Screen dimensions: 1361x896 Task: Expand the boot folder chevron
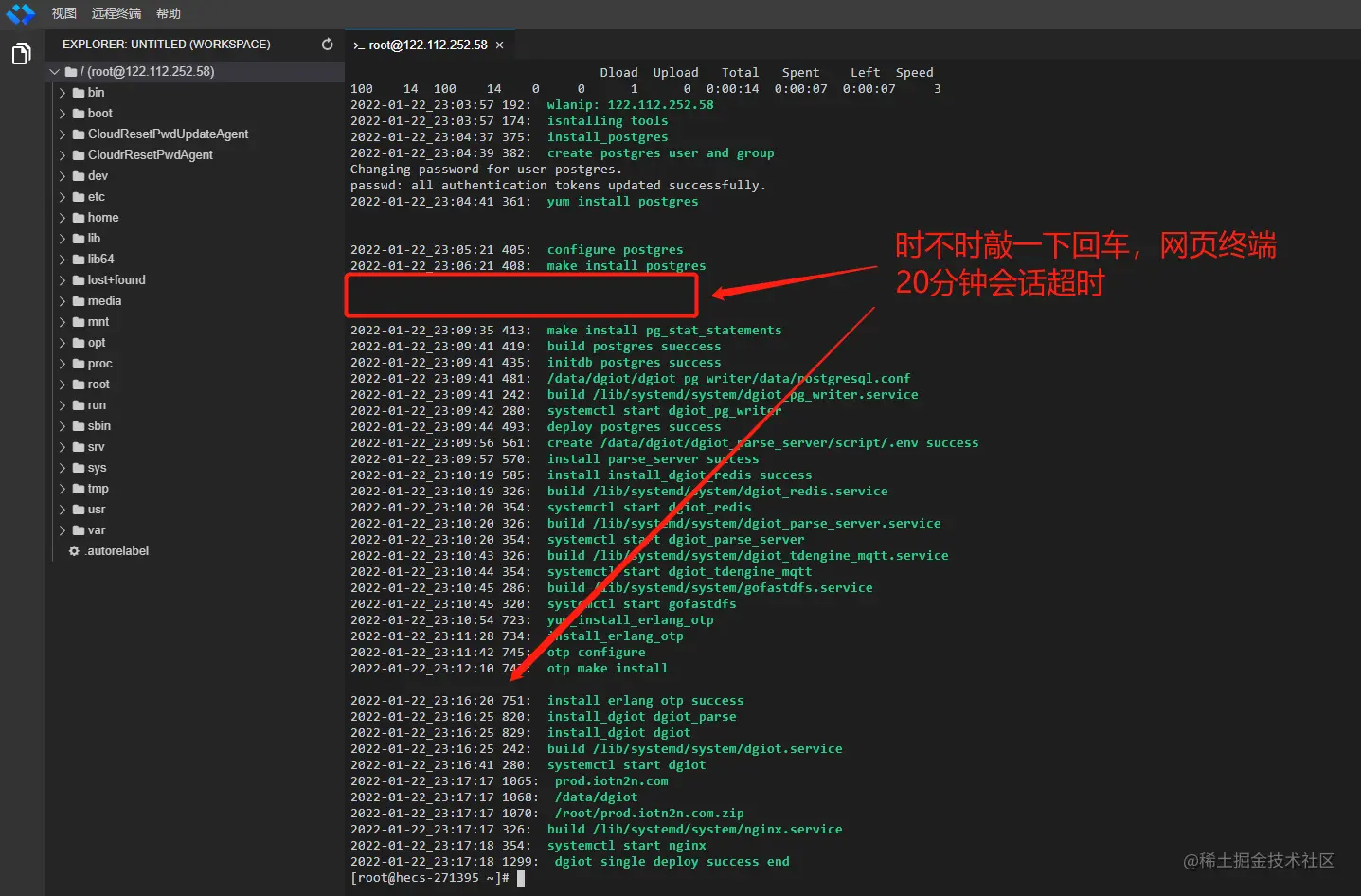click(63, 114)
